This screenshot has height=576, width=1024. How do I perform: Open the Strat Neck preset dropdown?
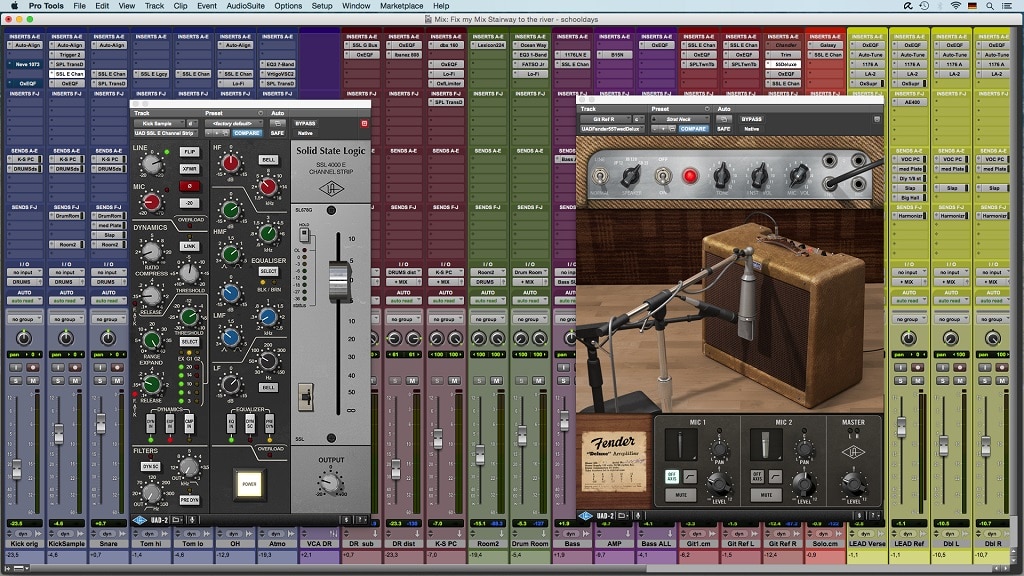[680, 120]
